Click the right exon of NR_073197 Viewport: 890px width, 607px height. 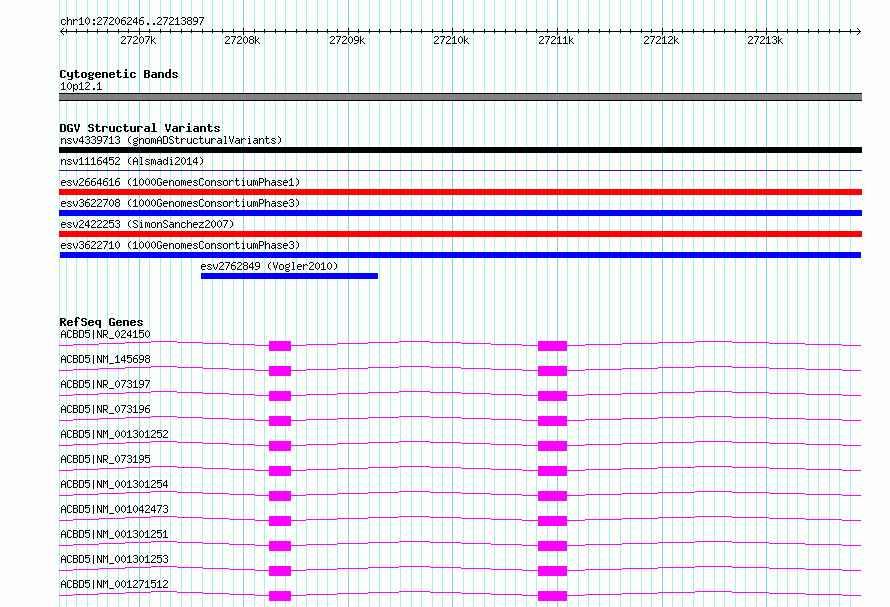tap(552, 396)
